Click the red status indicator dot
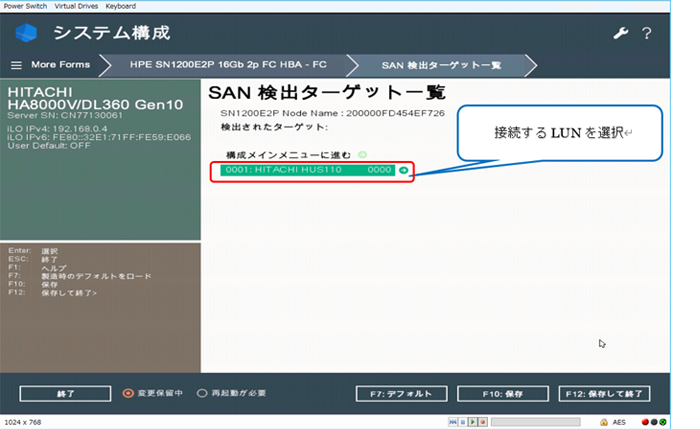The height and width of the screenshot is (429, 700). tap(645, 422)
